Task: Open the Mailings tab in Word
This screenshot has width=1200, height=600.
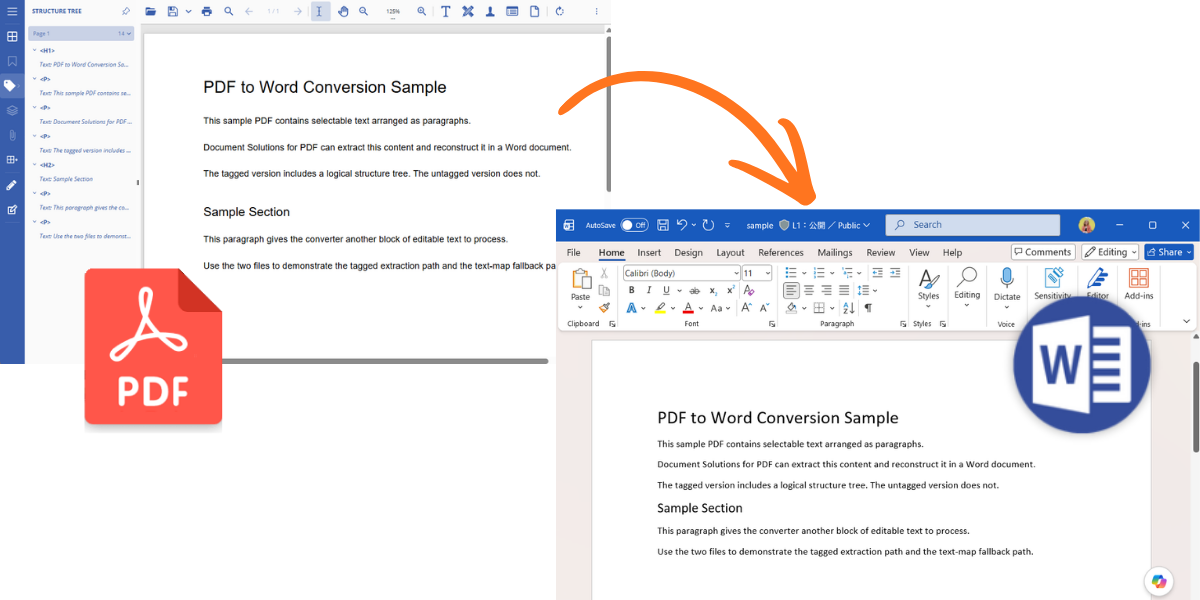Action: [x=835, y=253]
